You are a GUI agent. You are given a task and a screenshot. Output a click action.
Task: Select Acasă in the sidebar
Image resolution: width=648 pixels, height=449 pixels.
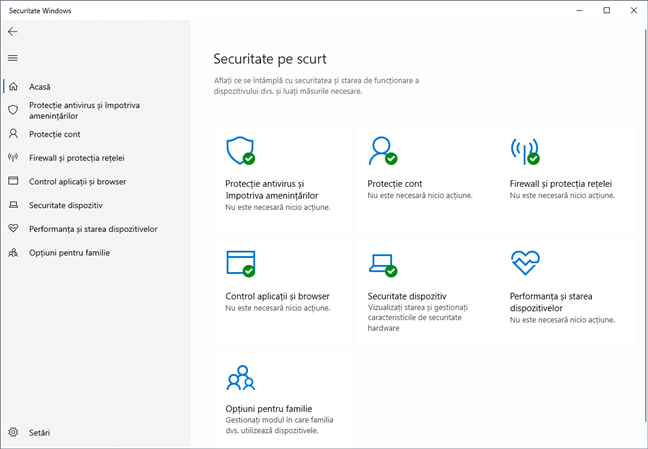tap(40, 87)
